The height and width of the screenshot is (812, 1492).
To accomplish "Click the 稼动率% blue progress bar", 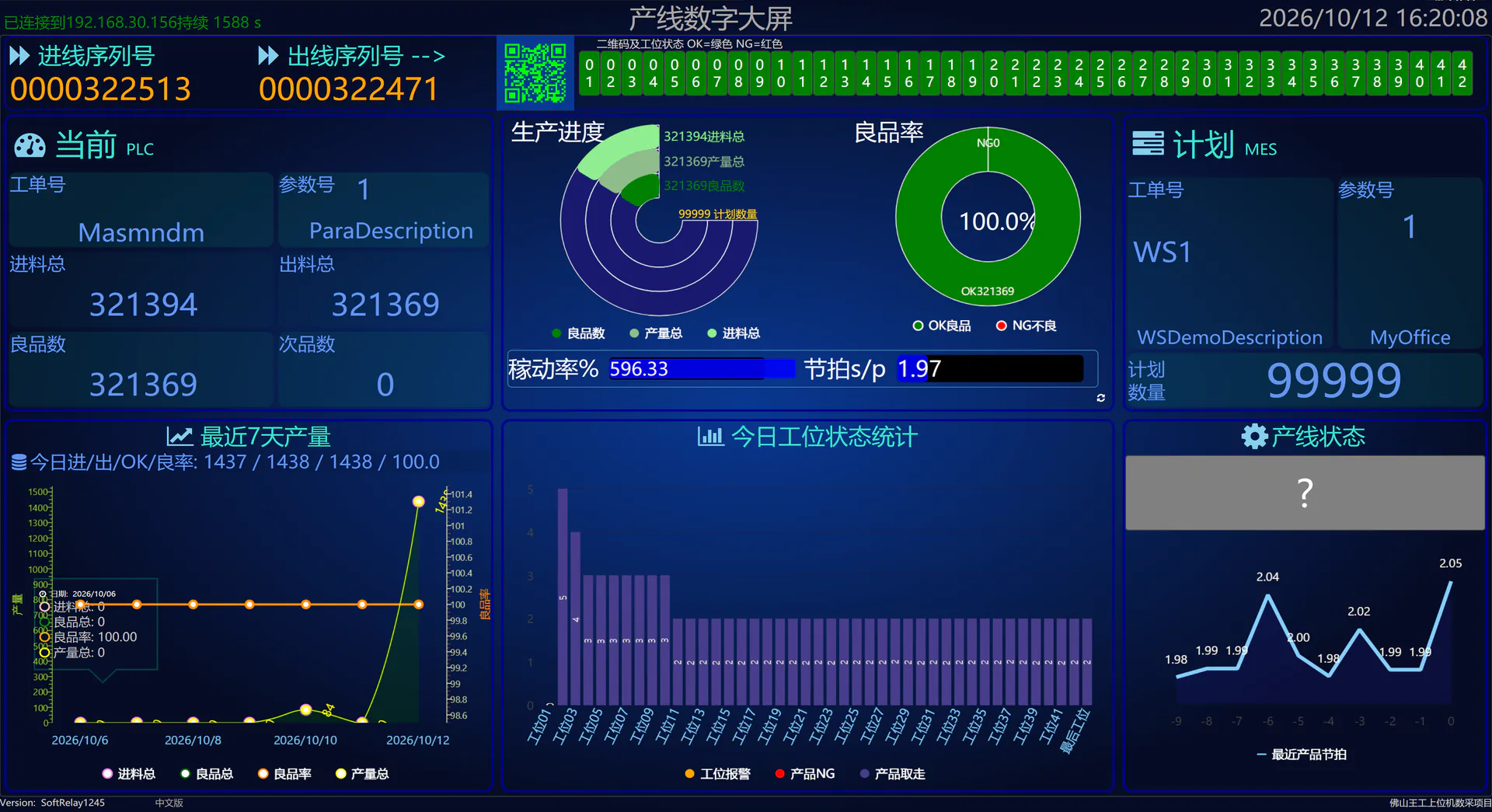I will pos(701,368).
